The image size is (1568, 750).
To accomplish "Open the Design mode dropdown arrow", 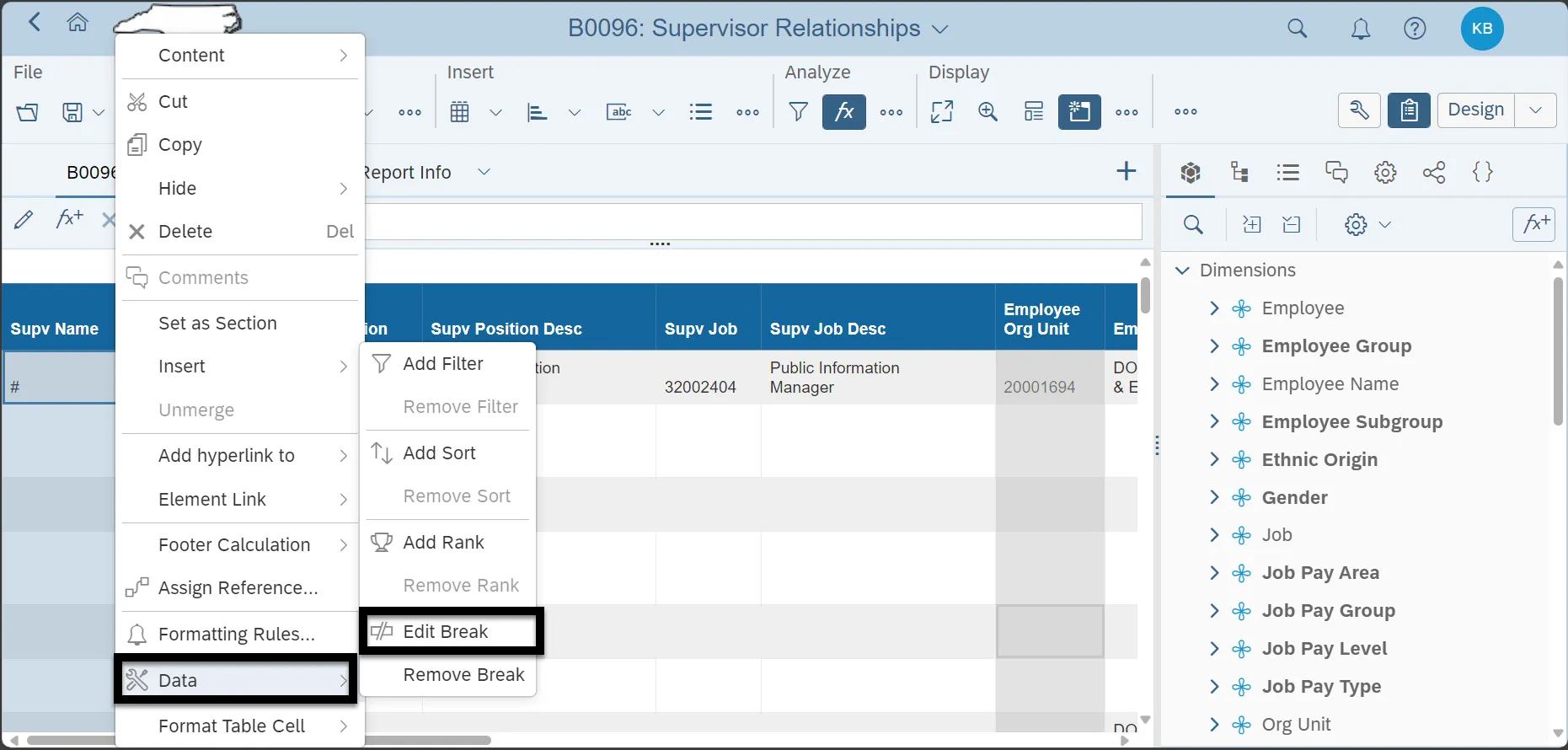I will click(1535, 110).
